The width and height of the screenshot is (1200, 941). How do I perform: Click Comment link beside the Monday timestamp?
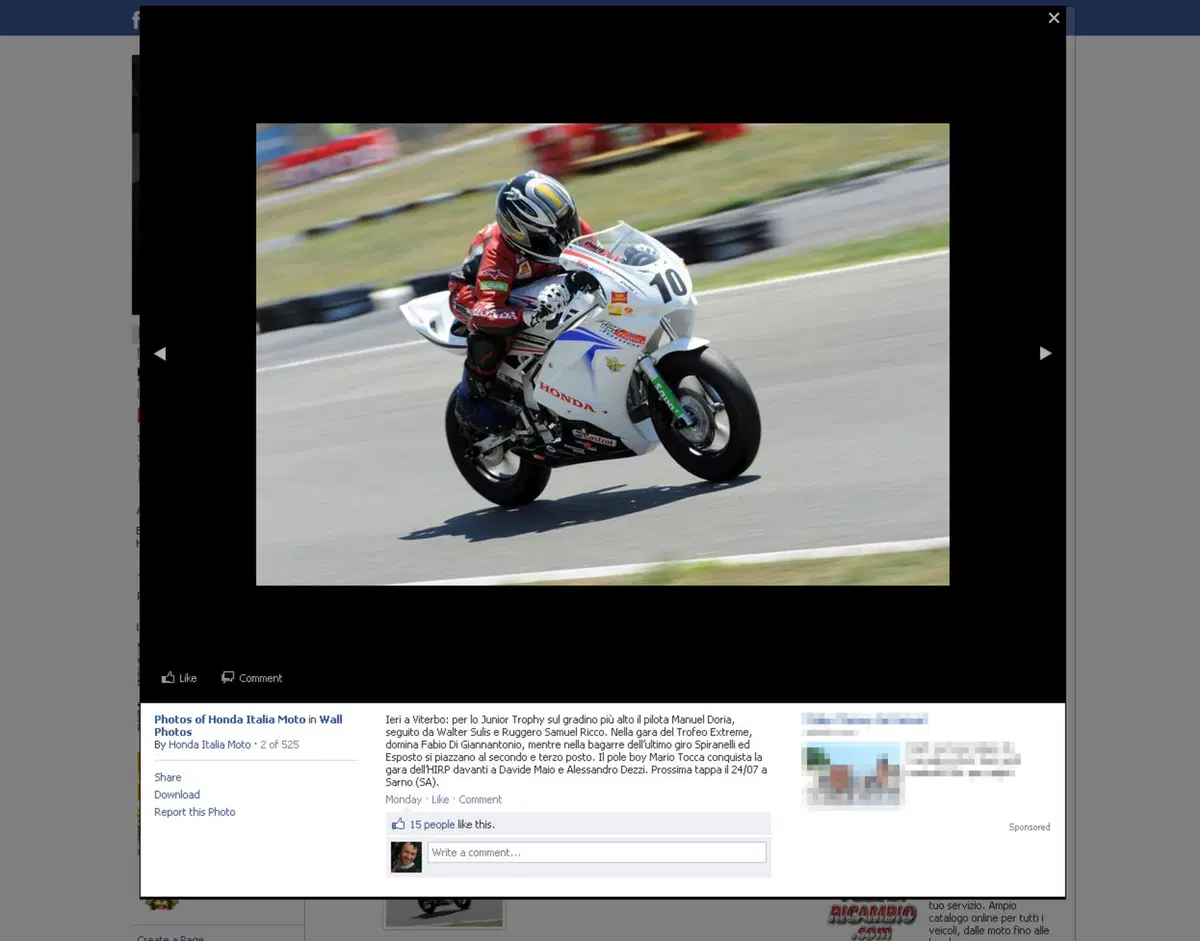coord(480,799)
